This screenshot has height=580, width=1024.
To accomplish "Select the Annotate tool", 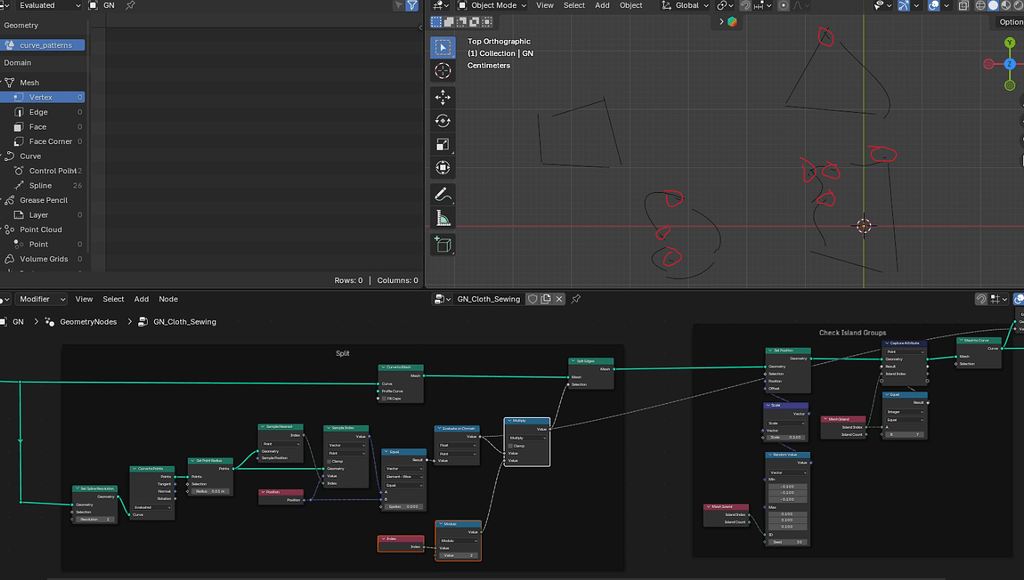I will (443, 195).
